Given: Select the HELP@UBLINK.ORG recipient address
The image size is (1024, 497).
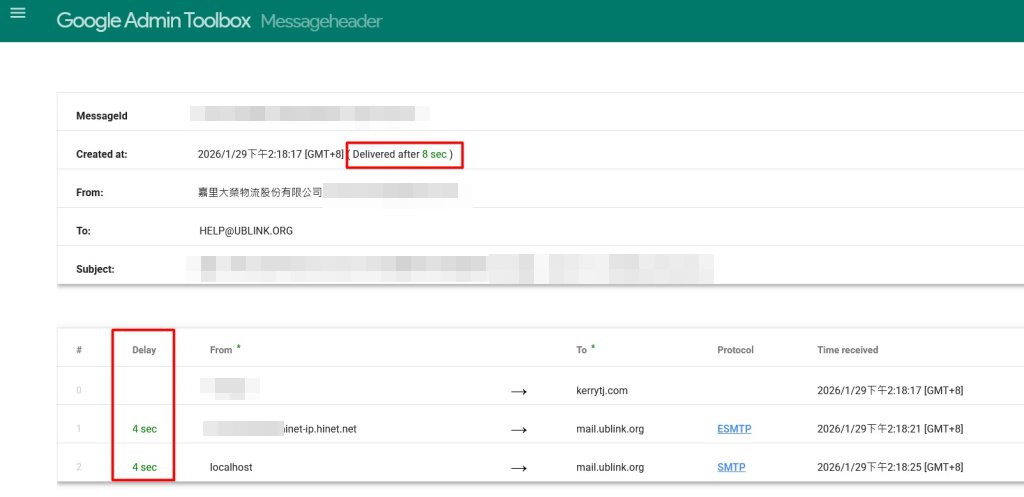Looking at the screenshot, I should tap(246, 231).
